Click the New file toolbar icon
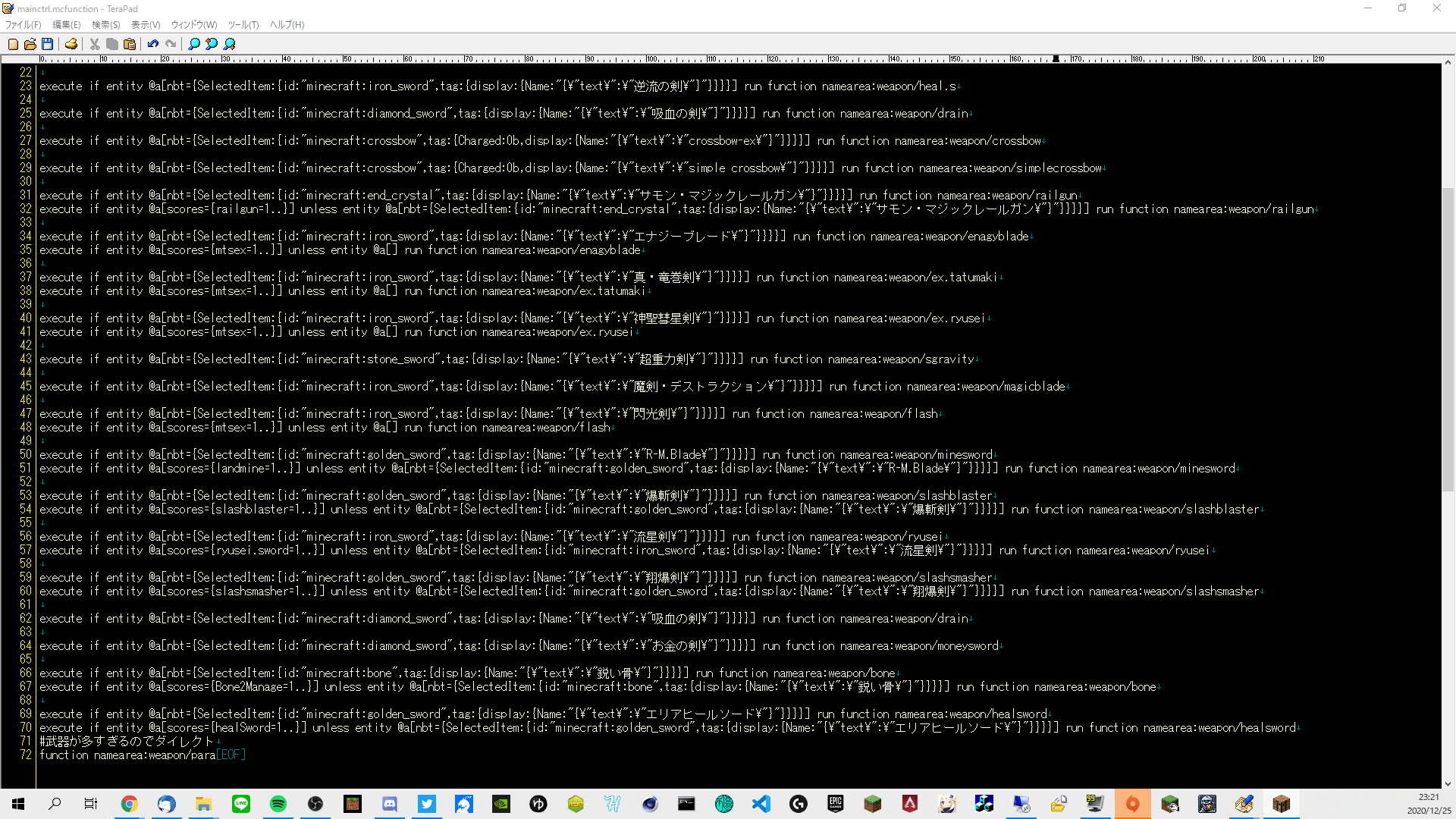The height and width of the screenshot is (819, 1456). click(13, 44)
